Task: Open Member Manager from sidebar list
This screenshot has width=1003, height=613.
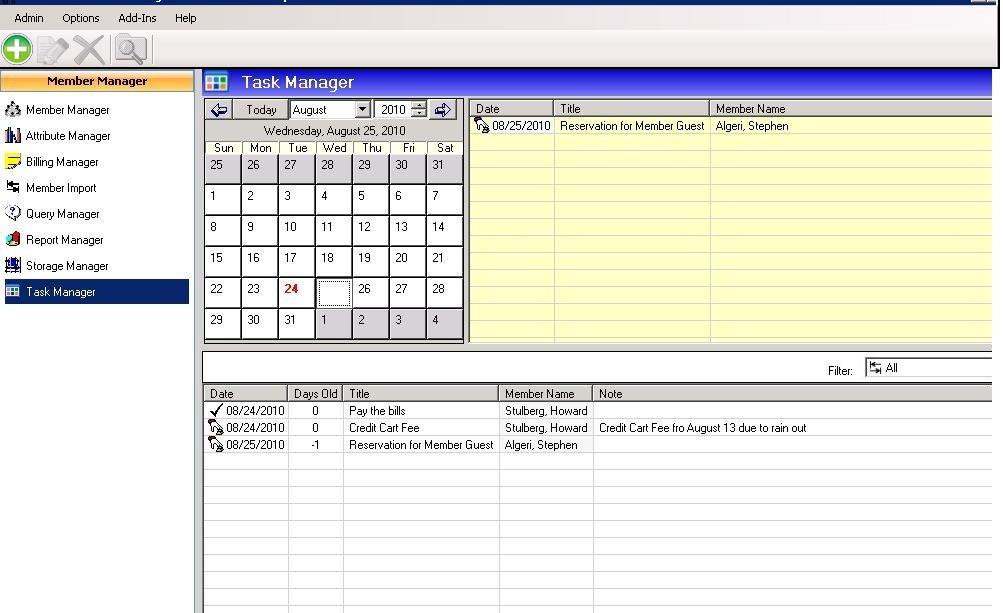Action: click(x=67, y=110)
